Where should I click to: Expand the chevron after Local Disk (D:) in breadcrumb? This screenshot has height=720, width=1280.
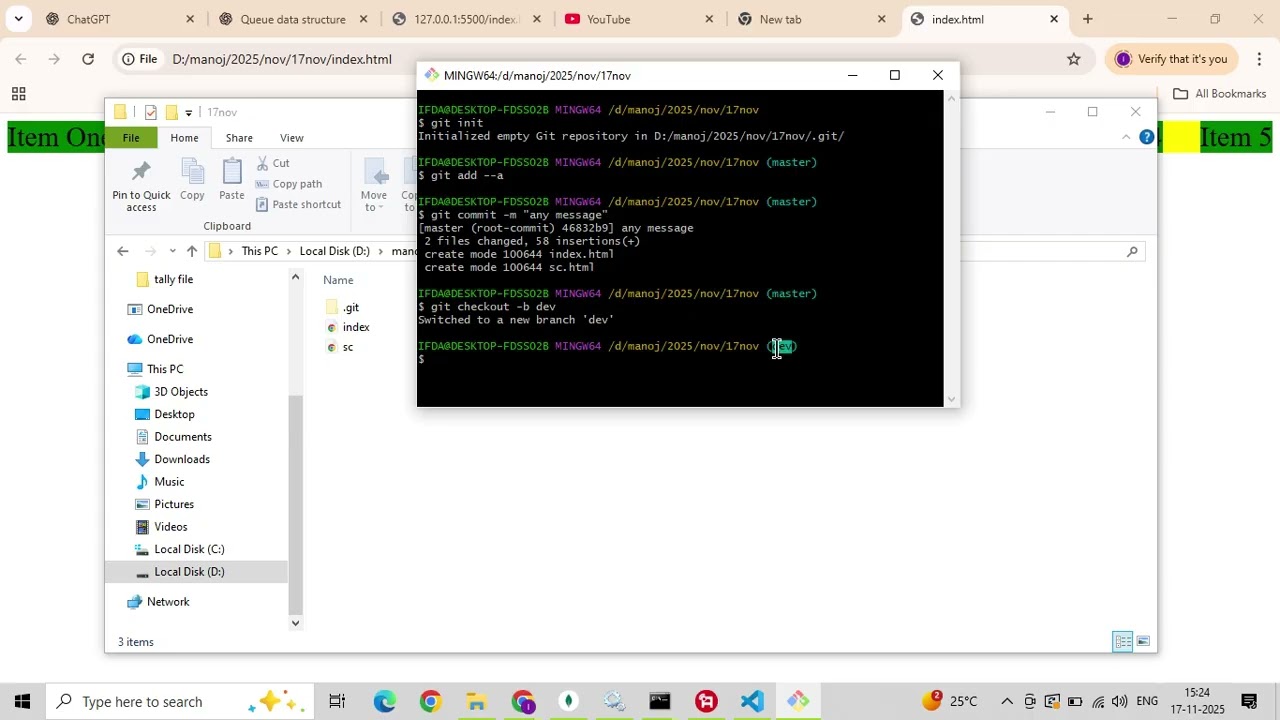pos(380,251)
